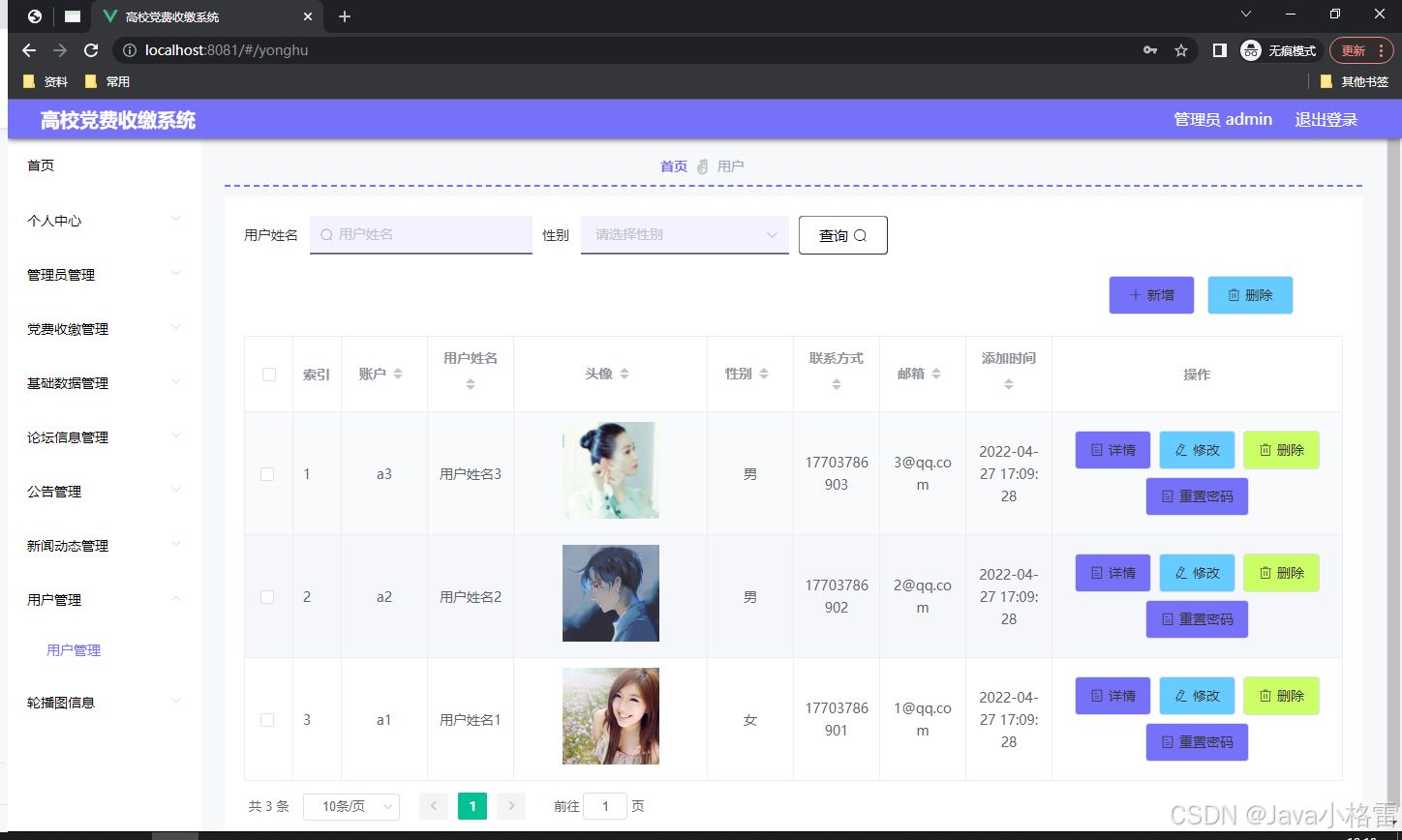This screenshot has height=840, width=1402.
Task: Sort table by 账户 column sort arrows
Action: coord(398,375)
